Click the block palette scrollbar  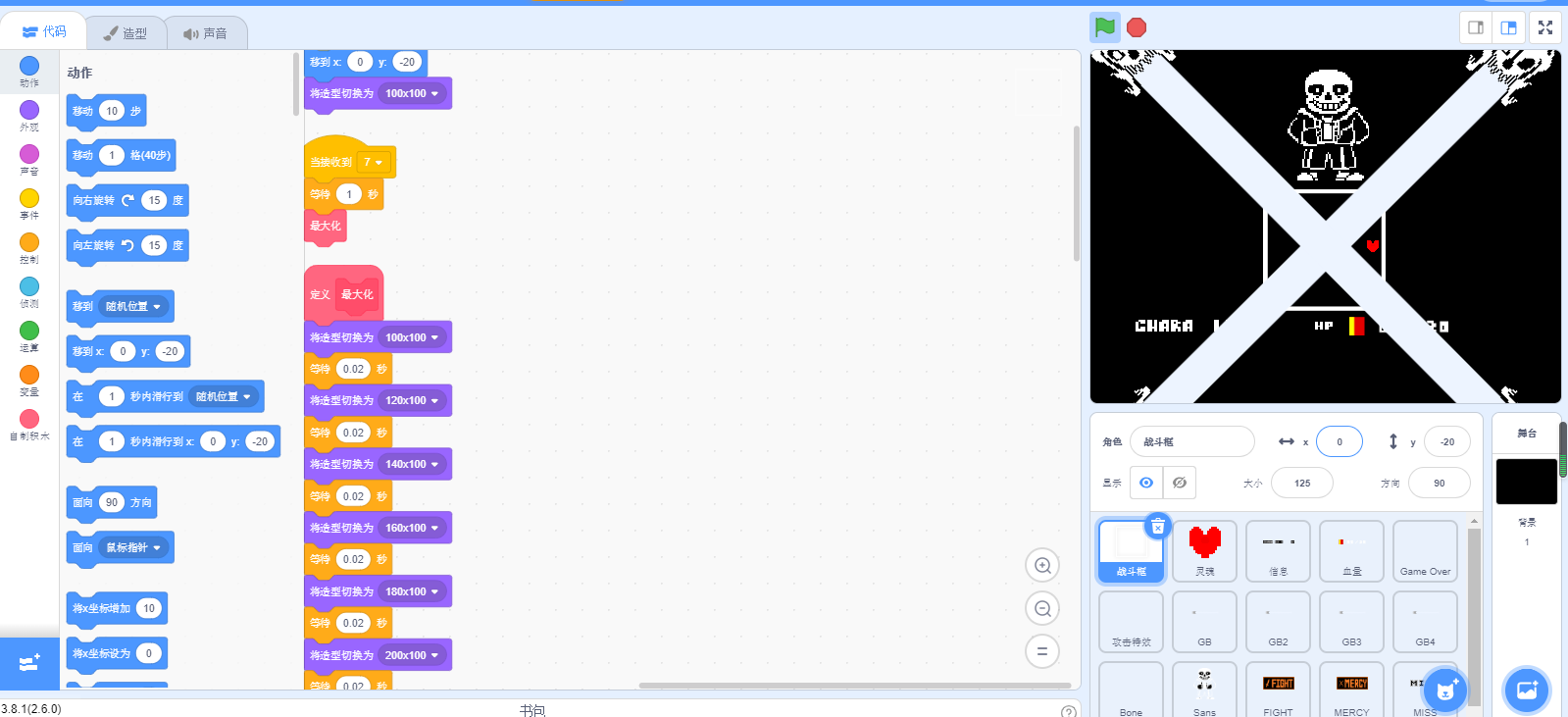pyautogui.click(x=296, y=84)
